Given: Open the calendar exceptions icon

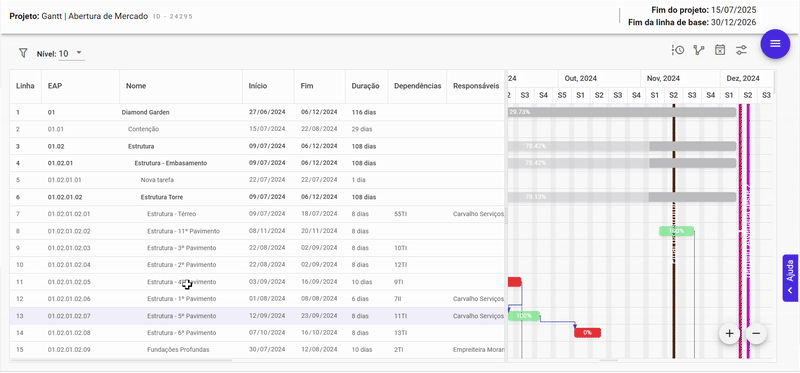Looking at the screenshot, I should 720,50.
